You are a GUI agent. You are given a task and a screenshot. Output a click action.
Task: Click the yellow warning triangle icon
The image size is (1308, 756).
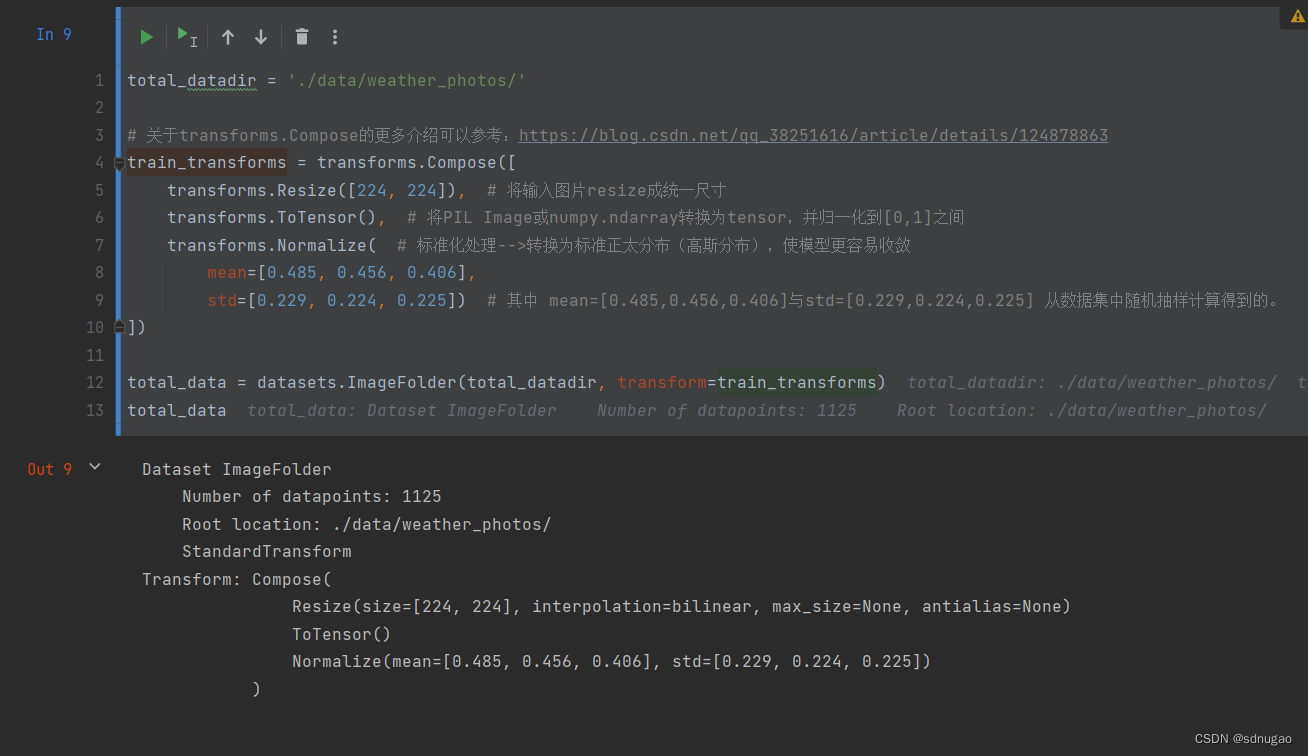[1297, 16]
